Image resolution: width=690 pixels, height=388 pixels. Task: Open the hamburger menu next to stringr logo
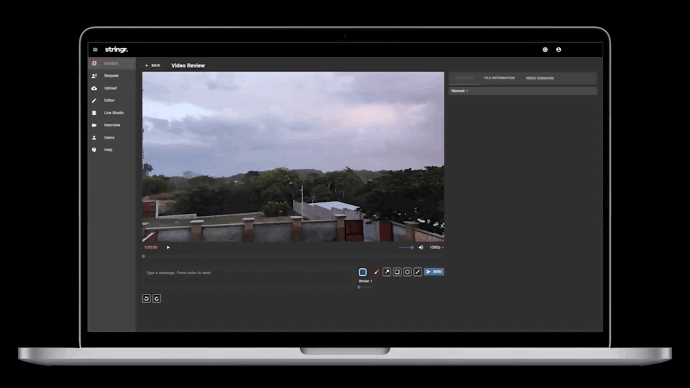click(x=95, y=50)
